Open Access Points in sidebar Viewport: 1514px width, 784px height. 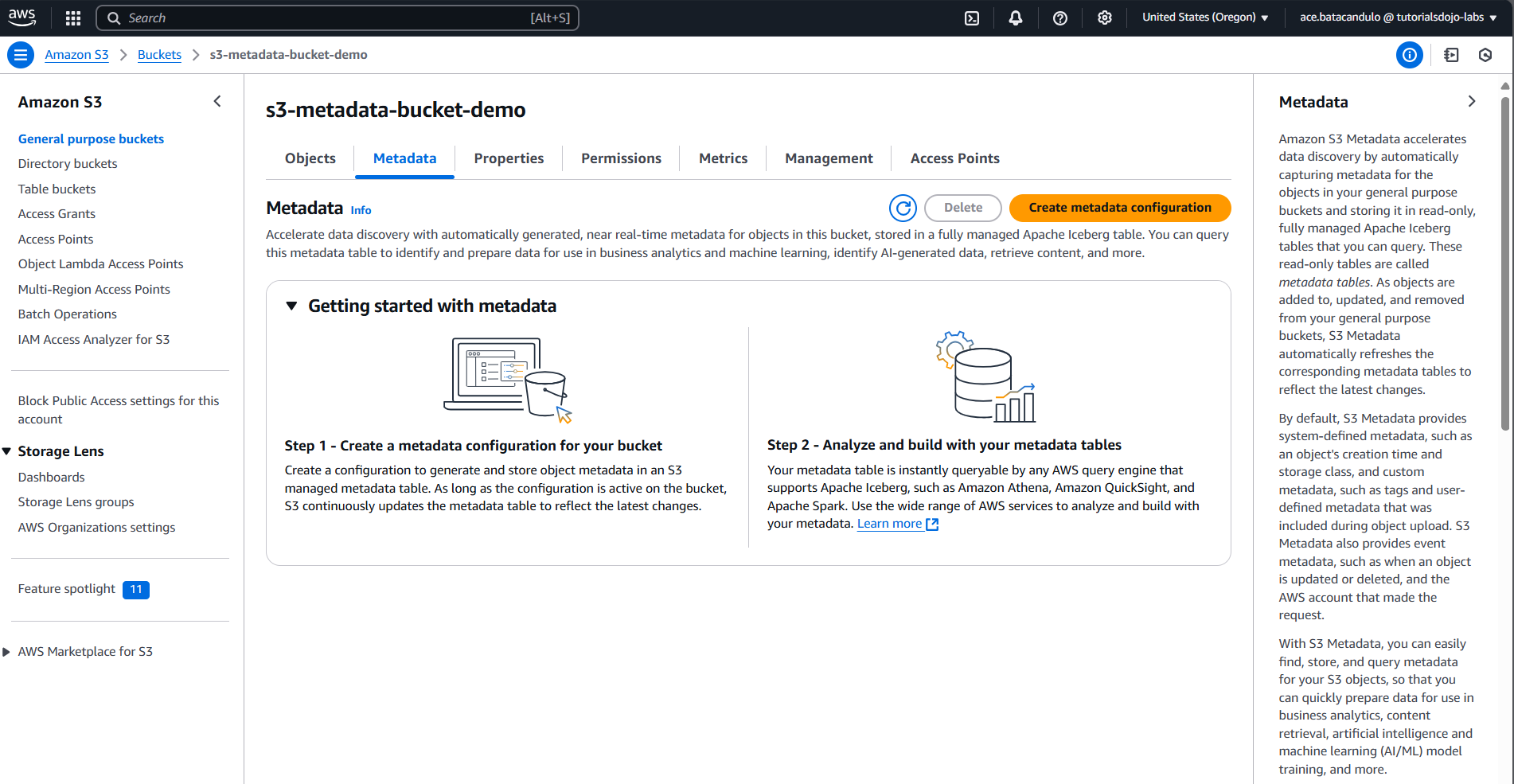pos(56,240)
